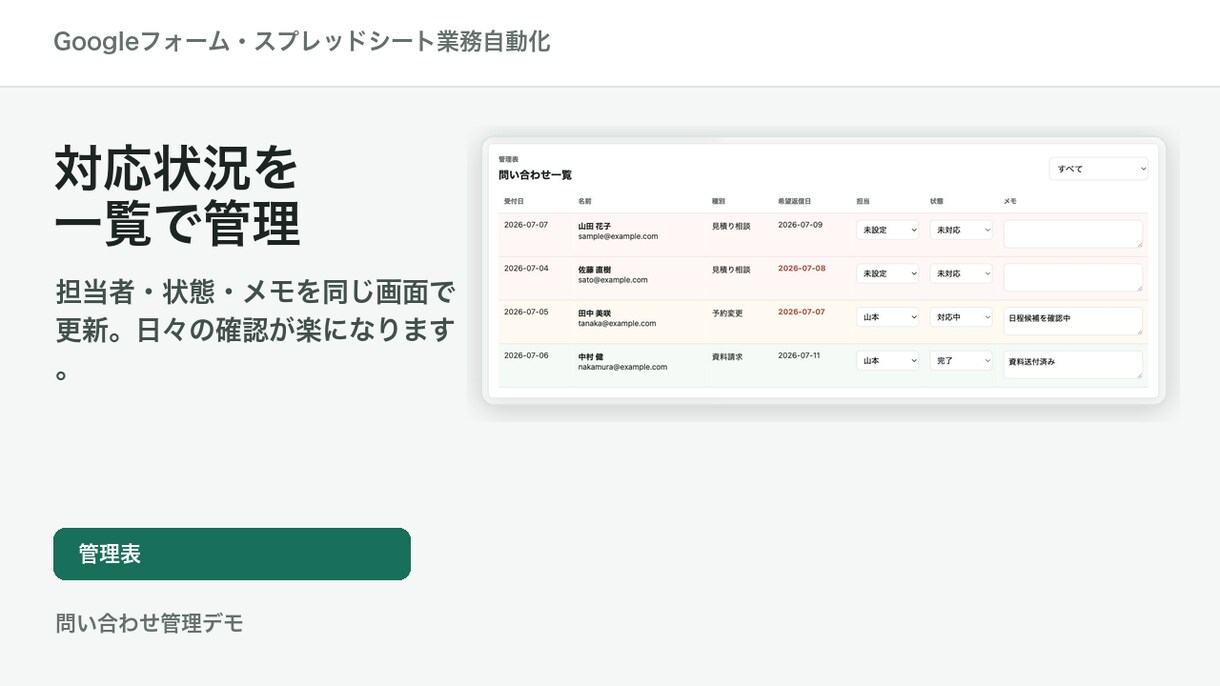1220x686 pixels.
Task: Click the name 佐藤 直樹
Action: [x=594, y=269]
